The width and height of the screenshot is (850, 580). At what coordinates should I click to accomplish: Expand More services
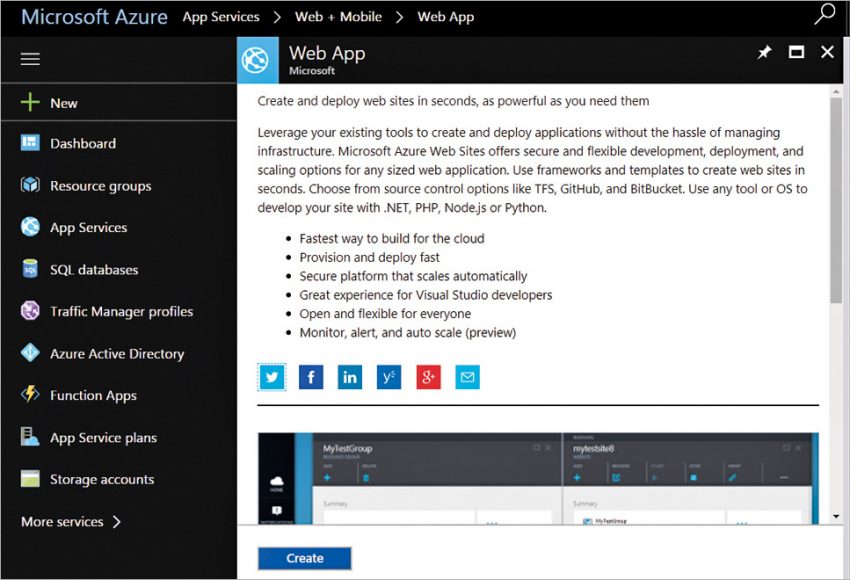[x=62, y=521]
